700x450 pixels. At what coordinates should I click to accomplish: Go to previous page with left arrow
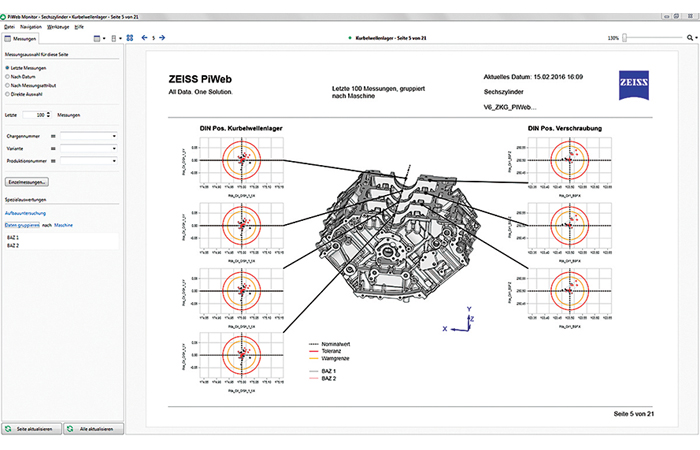click(x=144, y=38)
